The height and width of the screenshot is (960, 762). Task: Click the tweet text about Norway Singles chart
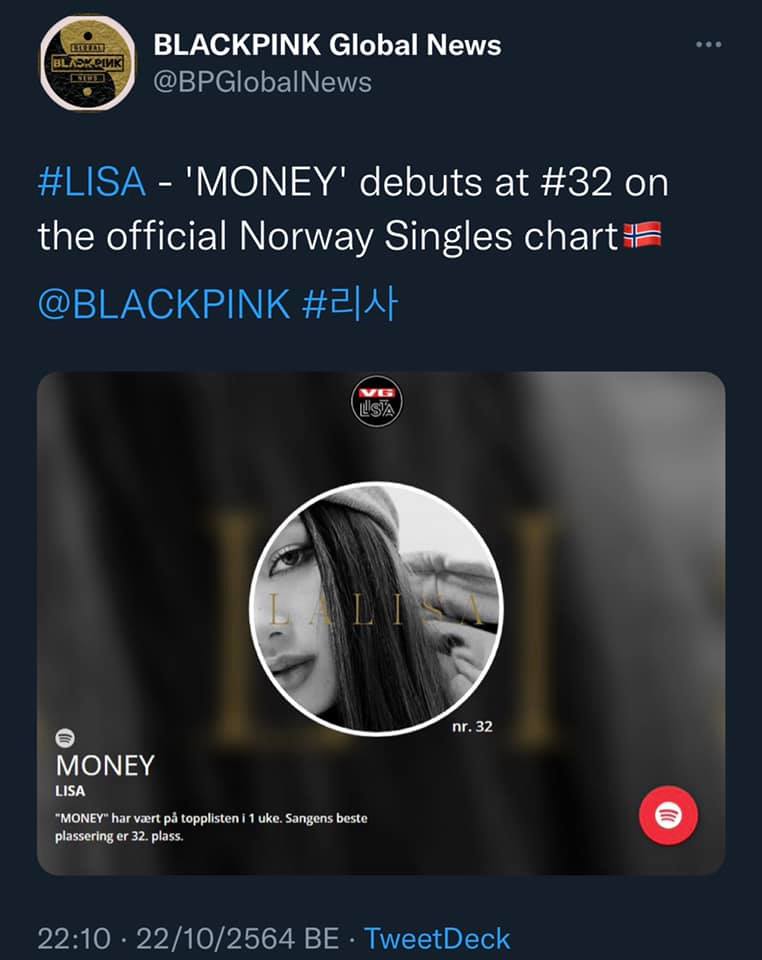353,209
